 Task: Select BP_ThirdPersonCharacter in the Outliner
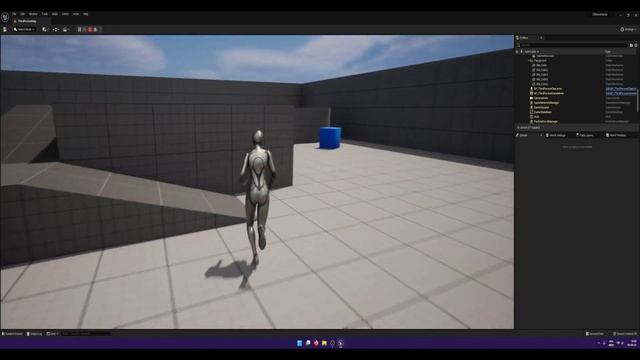tap(548, 89)
